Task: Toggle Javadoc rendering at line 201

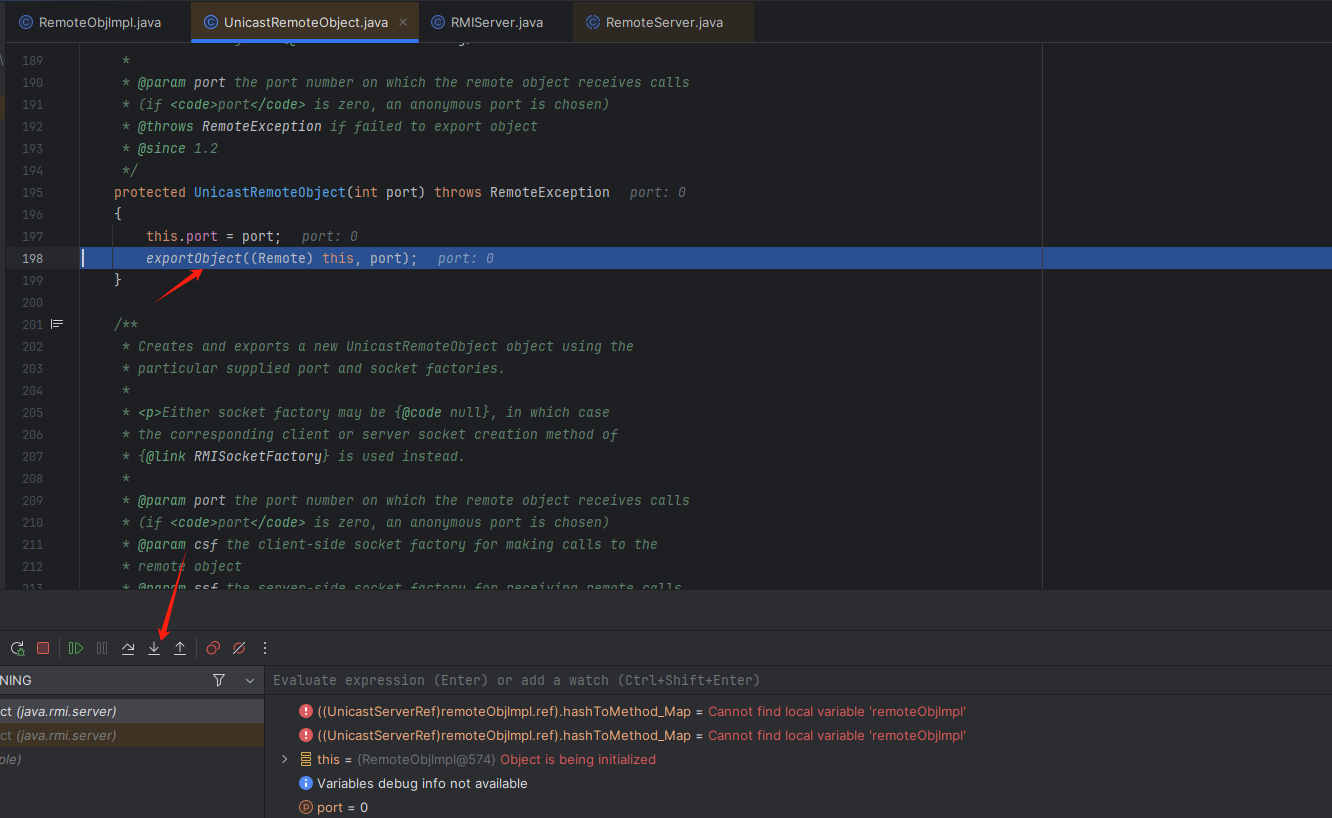Action: click(57, 324)
